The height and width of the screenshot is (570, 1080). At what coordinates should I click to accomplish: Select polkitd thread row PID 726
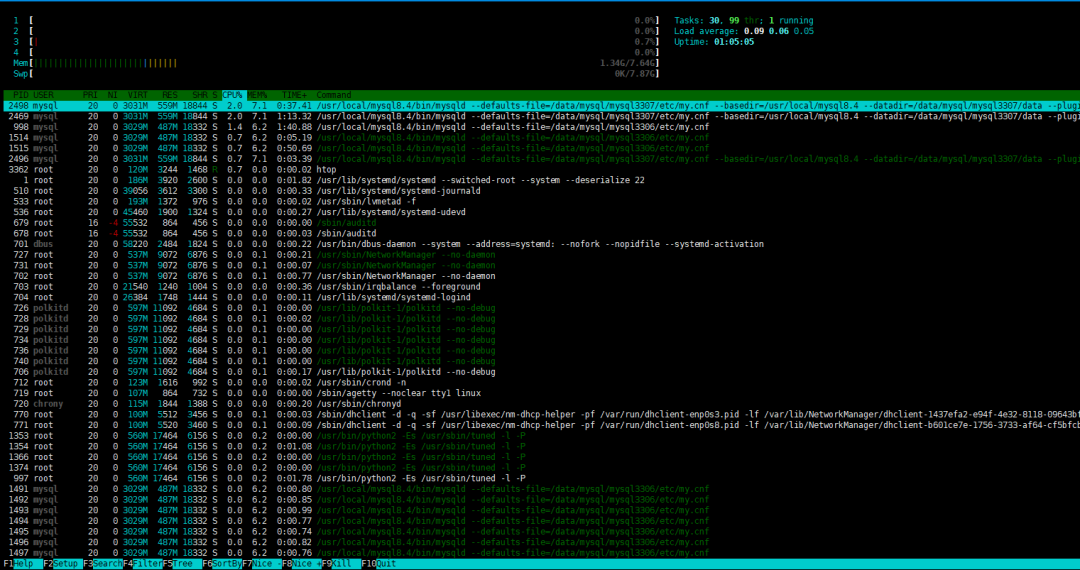point(540,308)
